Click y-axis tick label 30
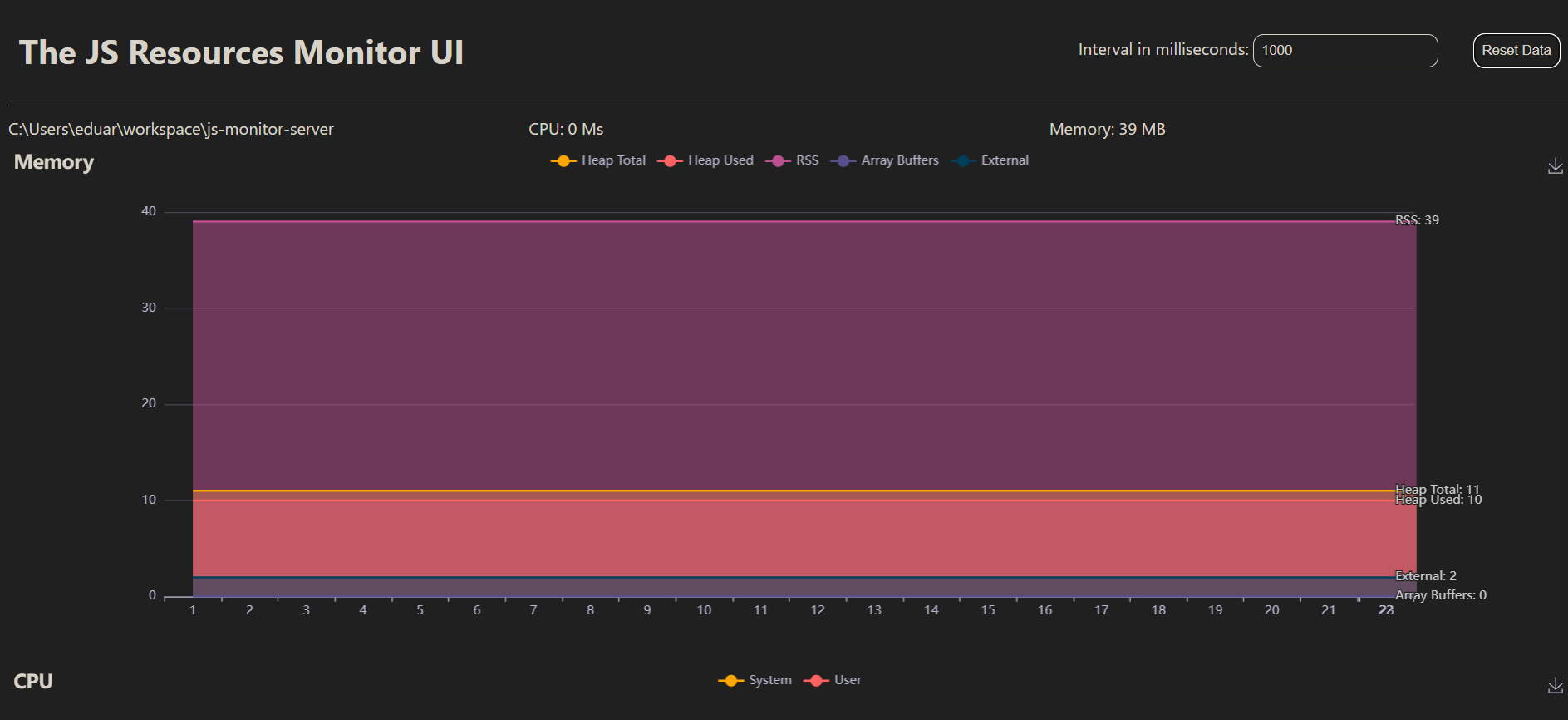1568x720 pixels. pyautogui.click(x=149, y=308)
